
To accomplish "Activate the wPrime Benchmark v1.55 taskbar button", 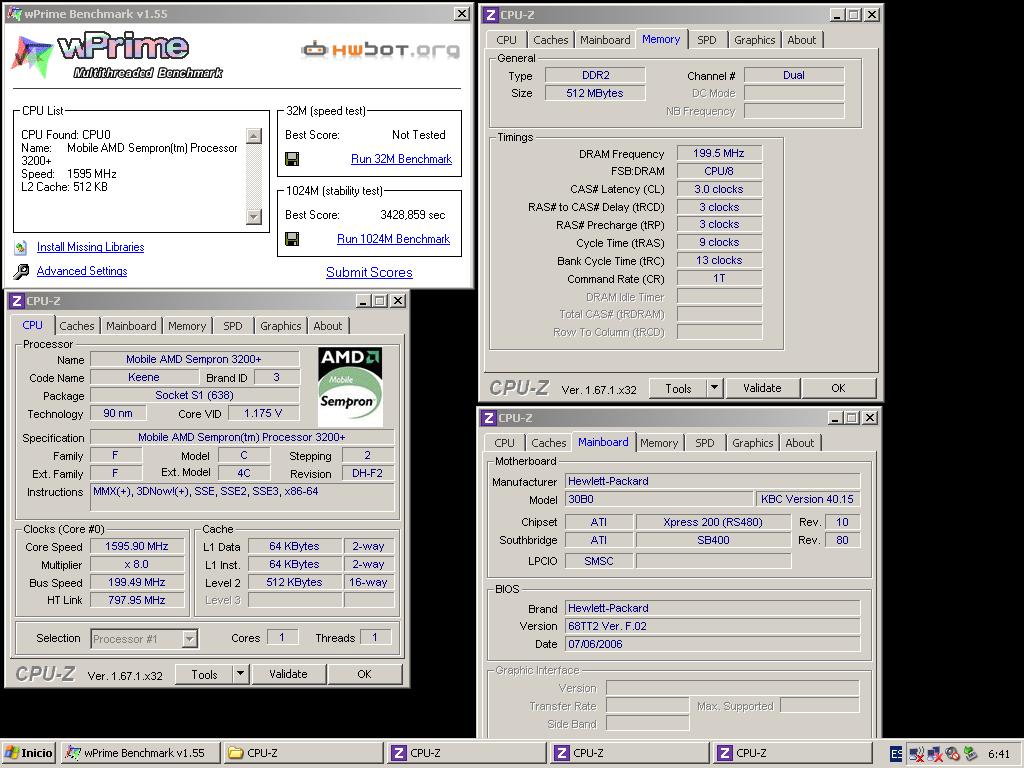I will tap(140, 753).
